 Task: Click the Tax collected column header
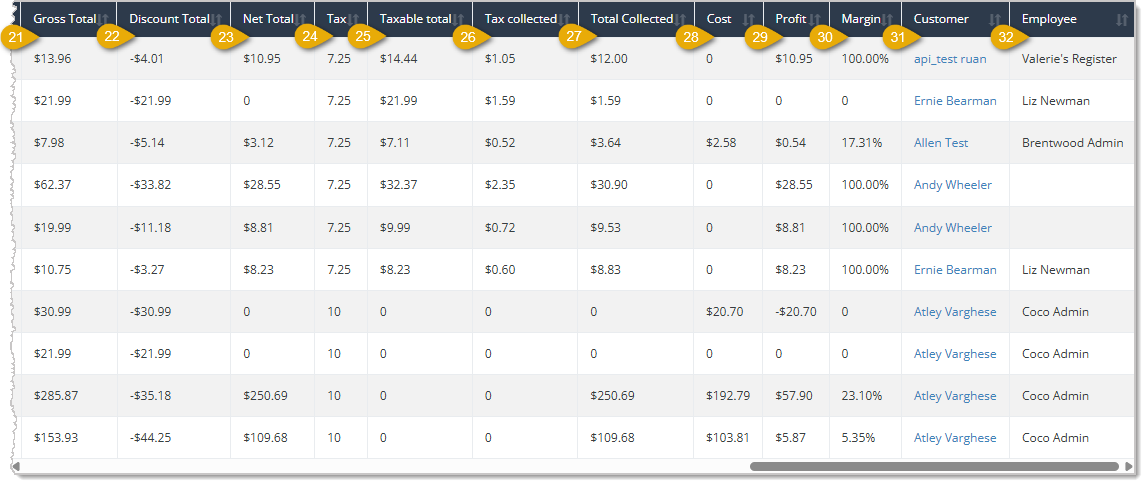[520, 19]
